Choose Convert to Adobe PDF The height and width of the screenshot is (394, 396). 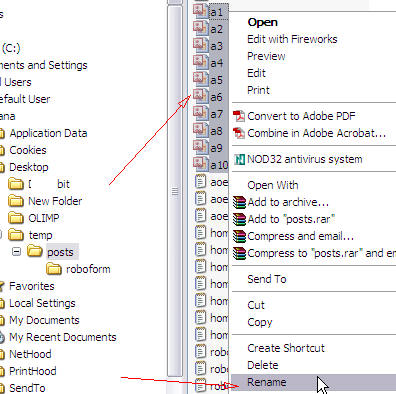pos(301,116)
